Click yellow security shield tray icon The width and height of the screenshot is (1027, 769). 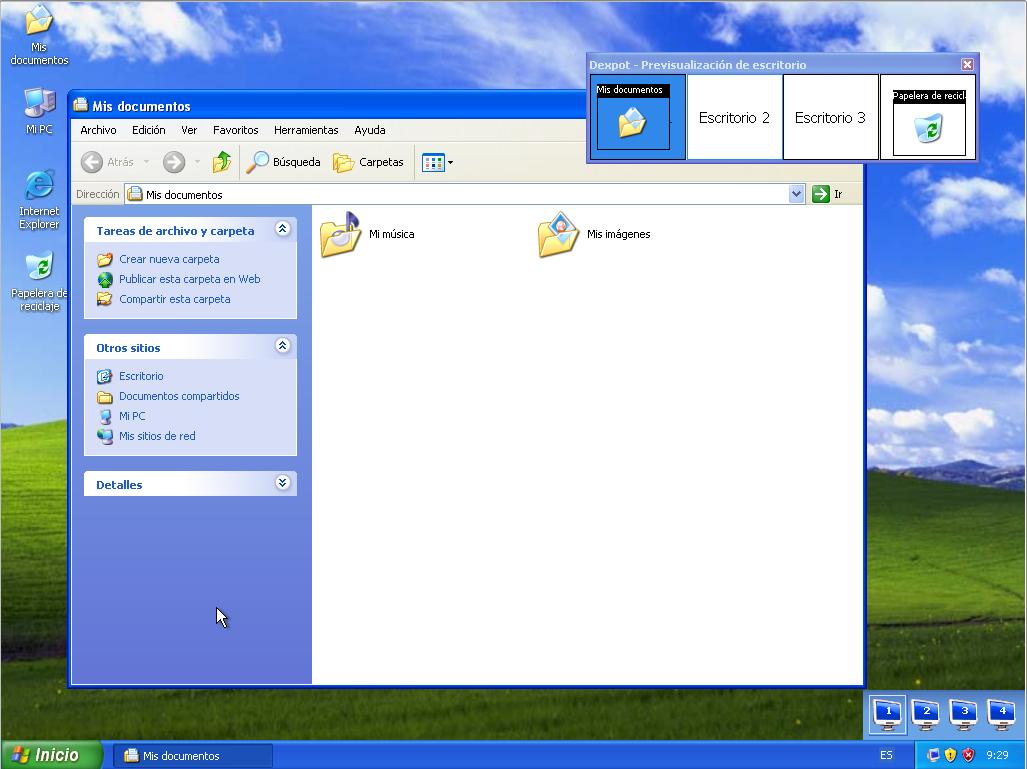point(950,755)
